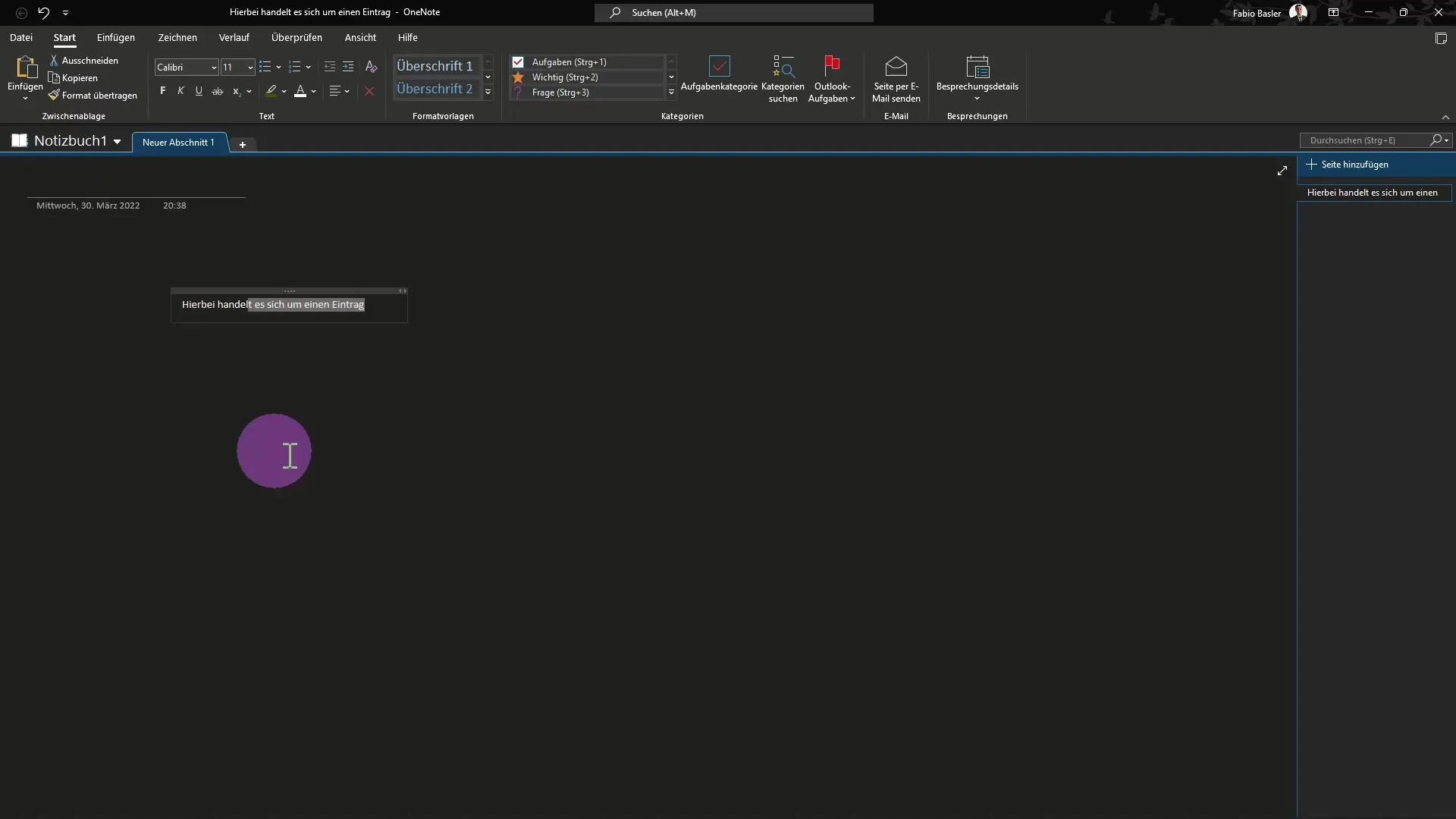The width and height of the screenshot is (1456, 819).
Task: Click in the Suchen (Alt+M) search field
Action: pyautogui.click(x=734, y=13)
